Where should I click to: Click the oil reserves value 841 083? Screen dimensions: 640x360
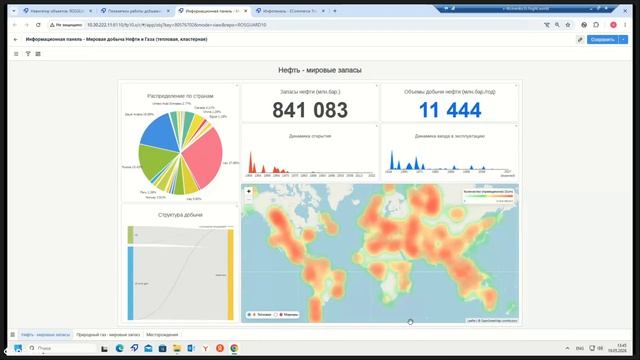(310, 110)
